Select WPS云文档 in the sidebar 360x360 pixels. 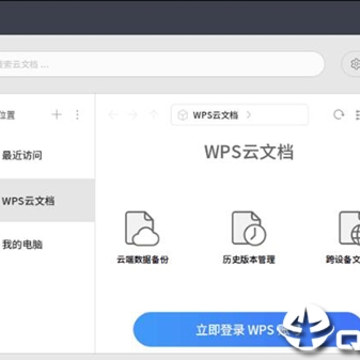47,201
